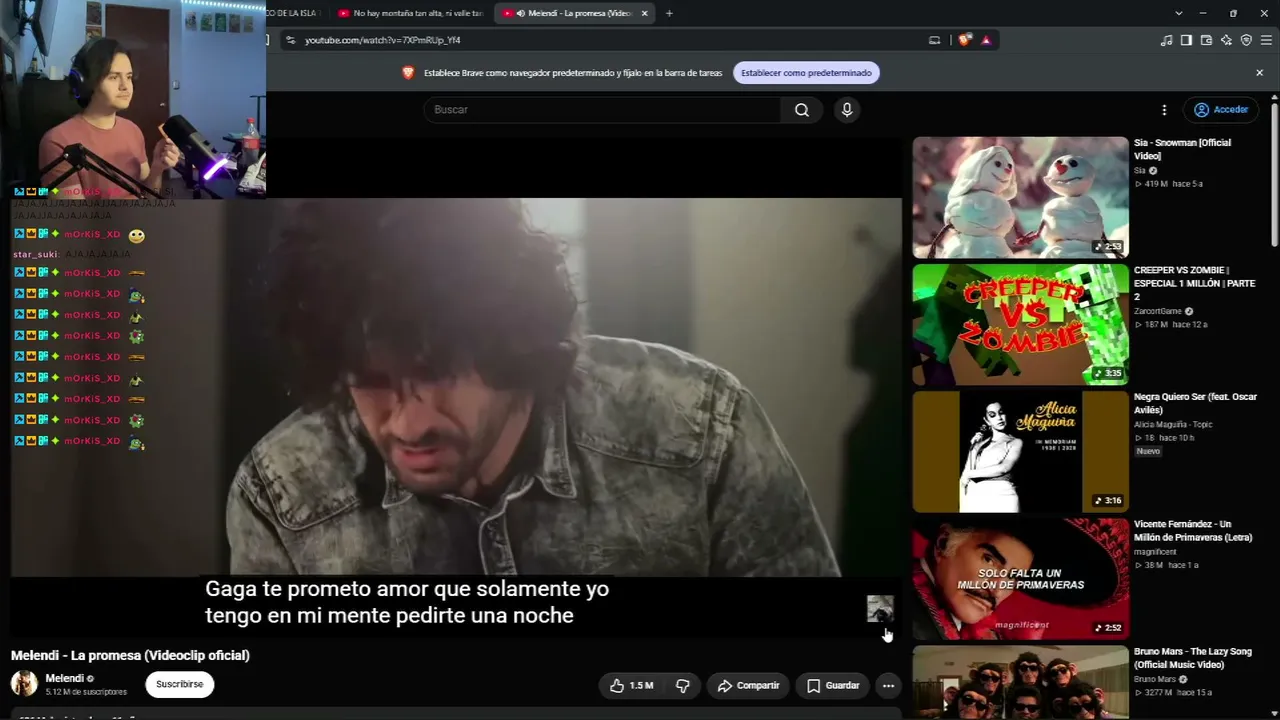Open Vicente Fernández Primaveras thumbnail

pyautogui.click(x=1020, y=578)
